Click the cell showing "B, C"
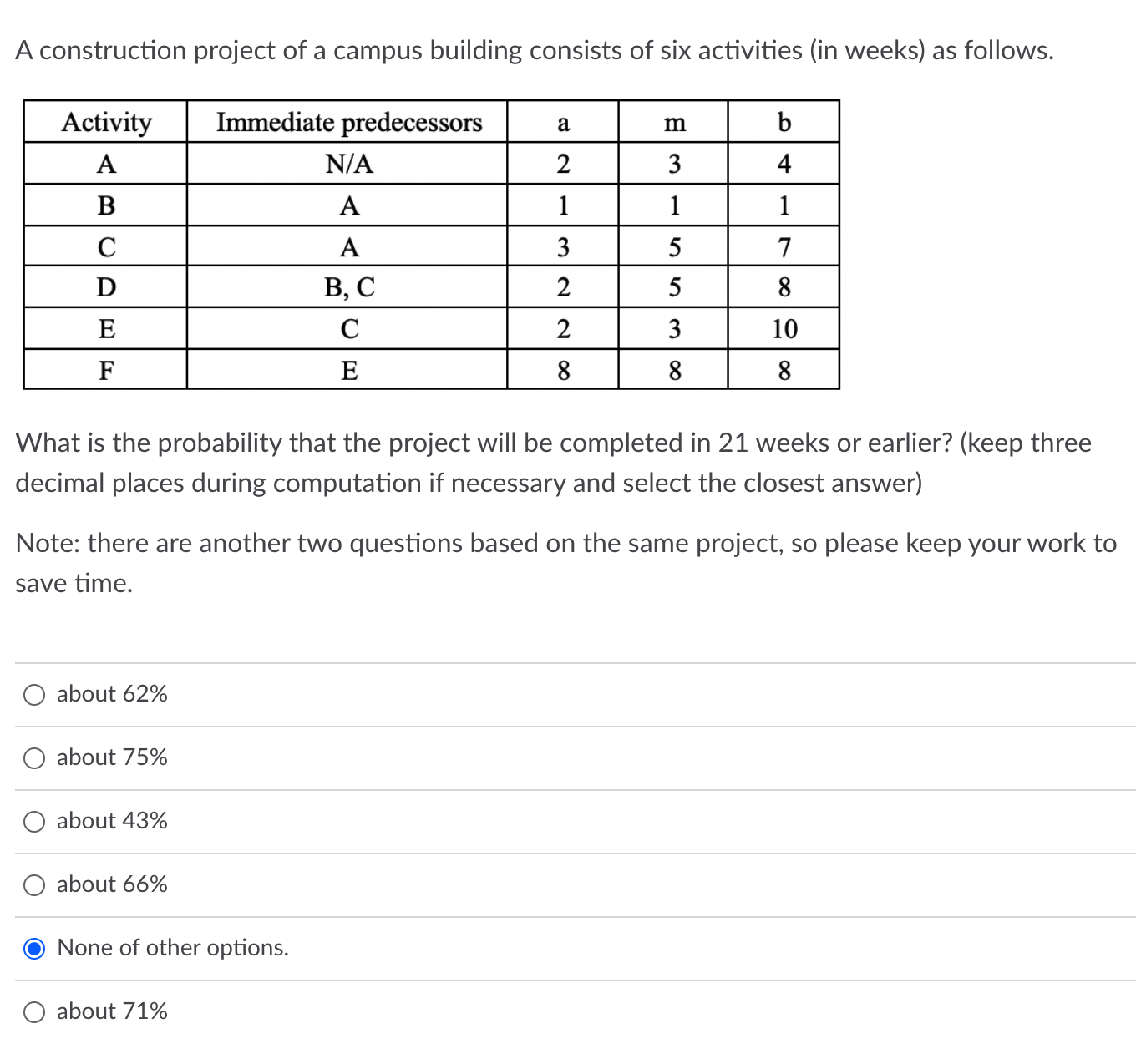The height and width of the screenshot is (1064, 1136). tap(349, 287)
